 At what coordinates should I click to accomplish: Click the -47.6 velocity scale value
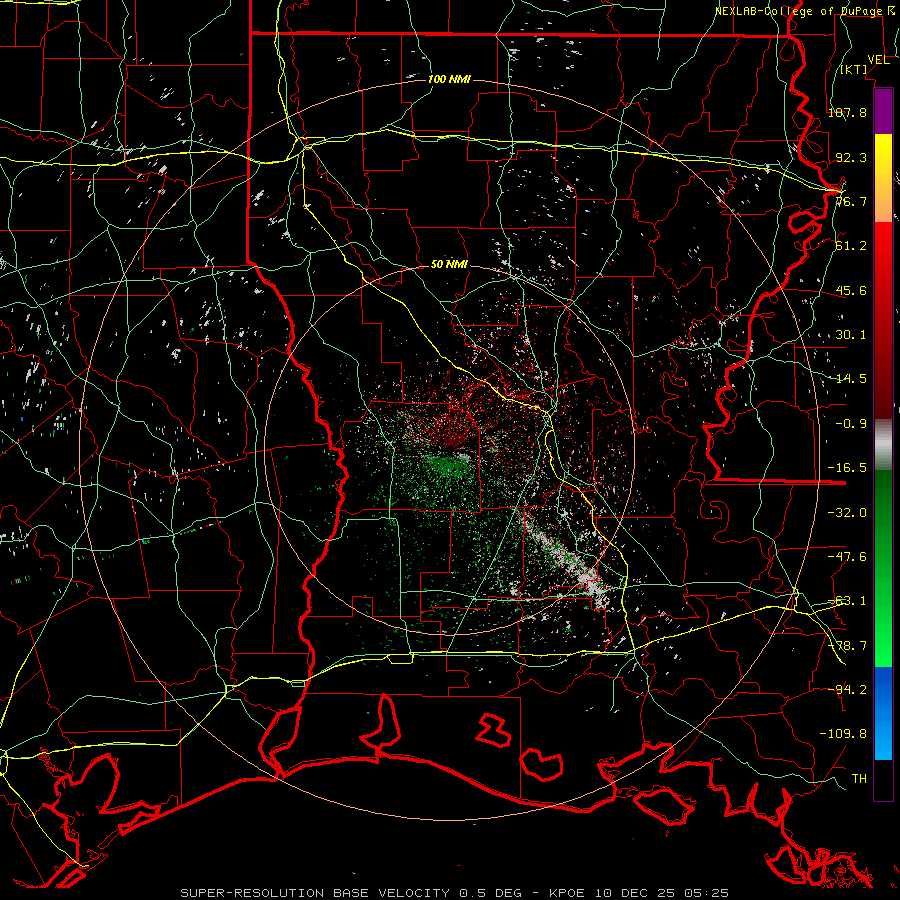847,557
